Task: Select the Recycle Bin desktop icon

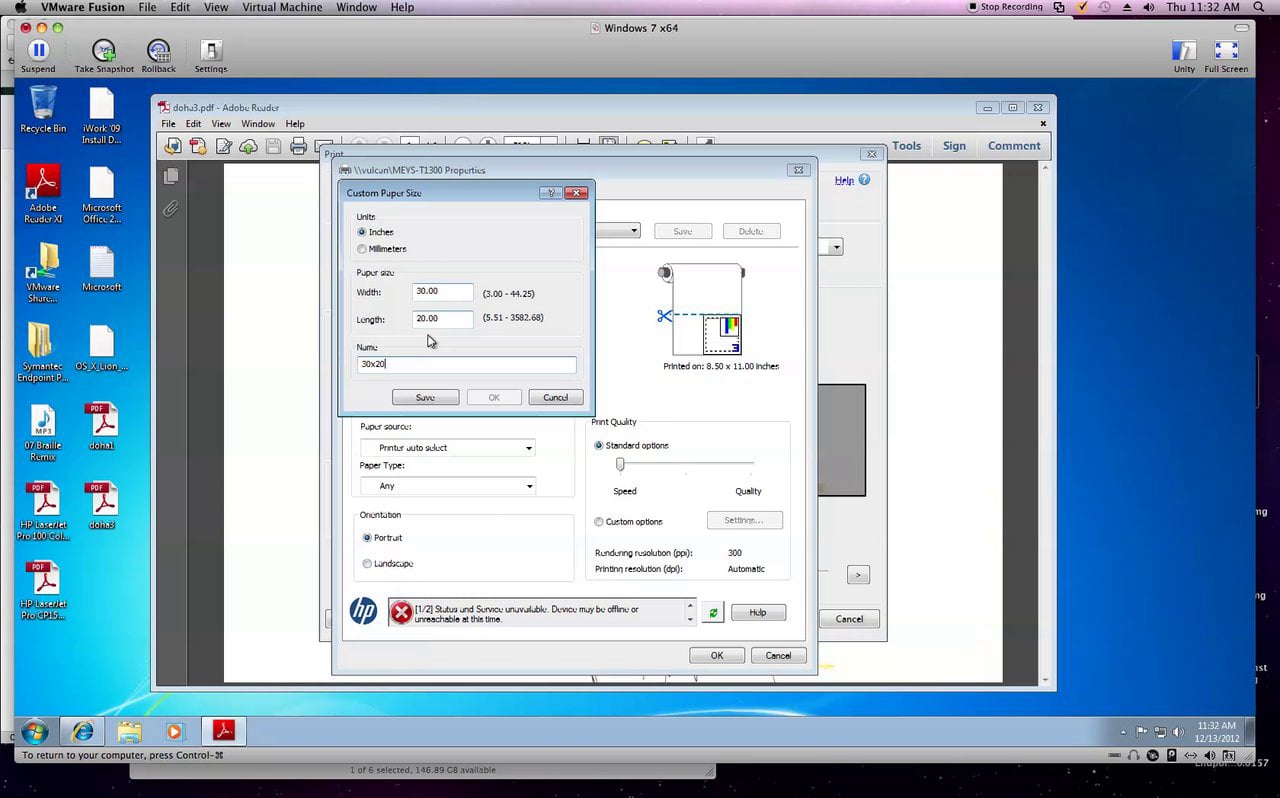Action: (x=43, y=109)
